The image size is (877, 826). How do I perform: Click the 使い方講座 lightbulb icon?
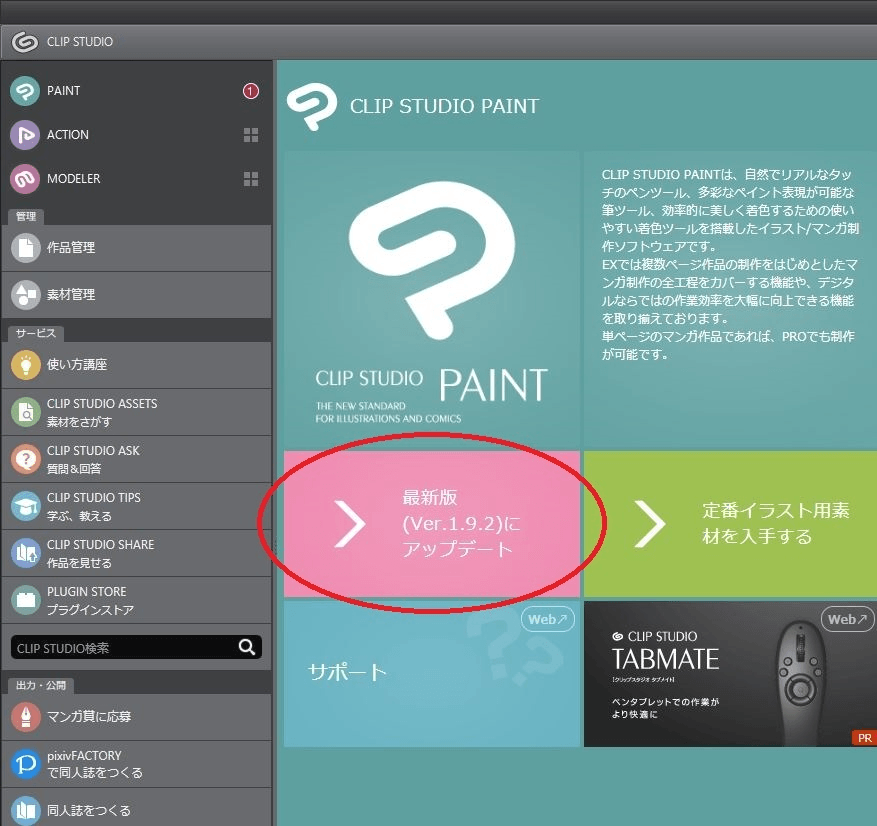(26, 365)
